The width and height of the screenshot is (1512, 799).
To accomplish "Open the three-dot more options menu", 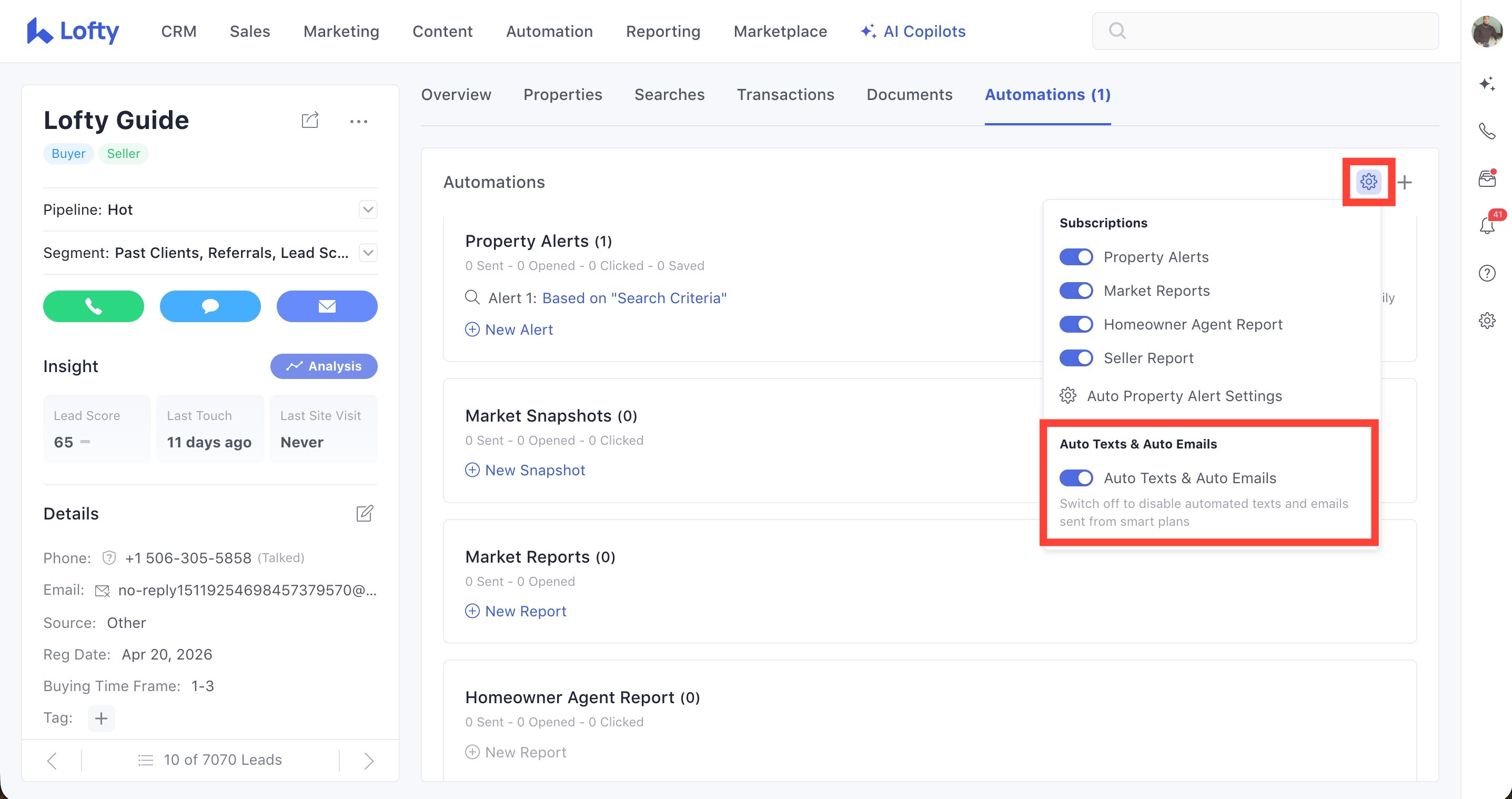I will coord(359,122).
